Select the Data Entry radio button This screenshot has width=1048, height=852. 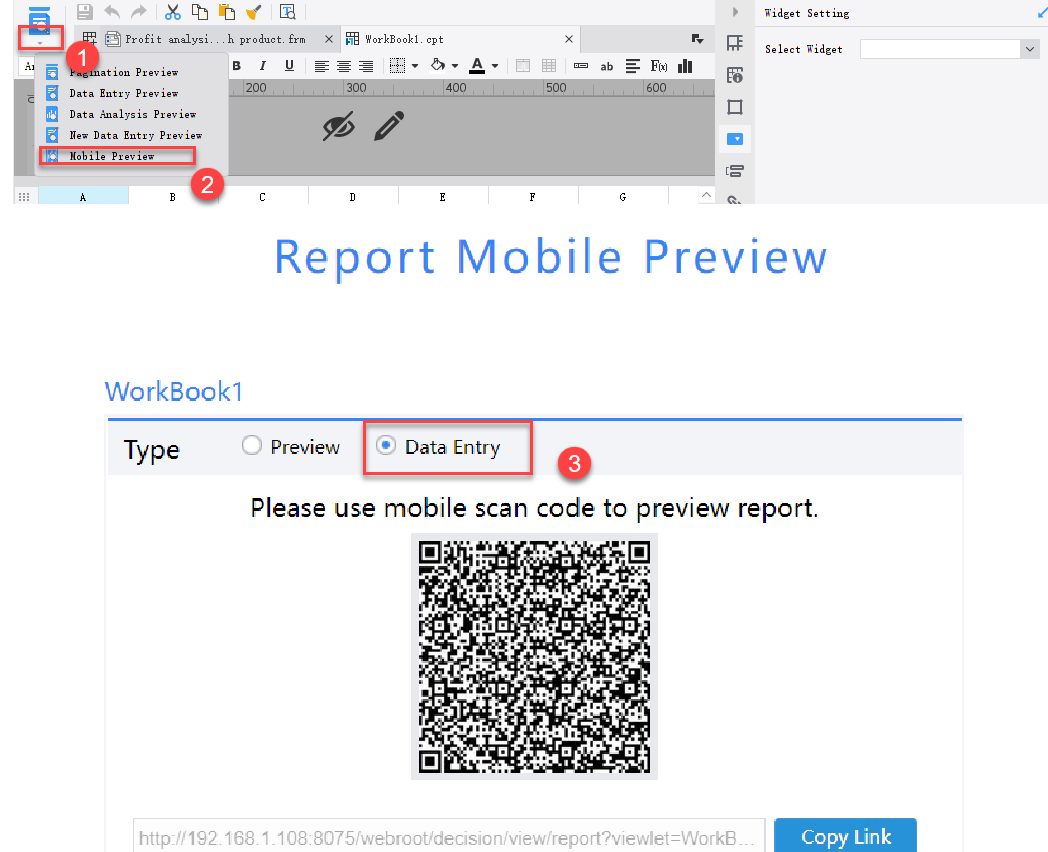386,445
